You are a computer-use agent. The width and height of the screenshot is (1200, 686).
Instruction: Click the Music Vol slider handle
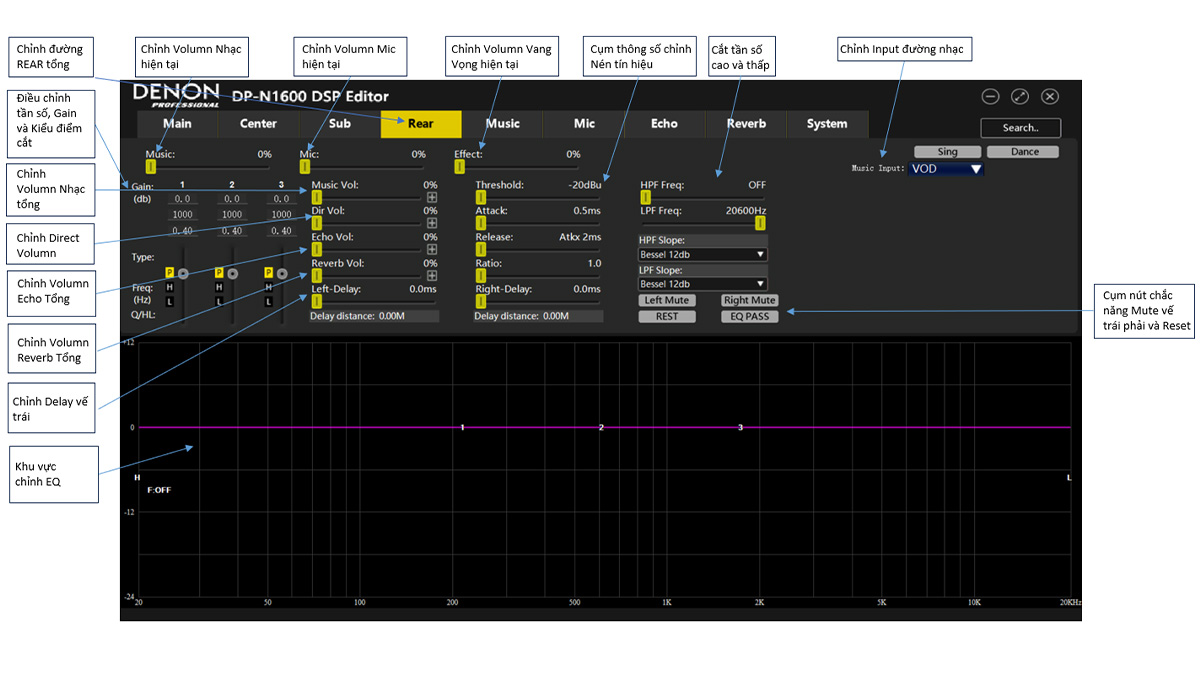(x=316, y=197)
